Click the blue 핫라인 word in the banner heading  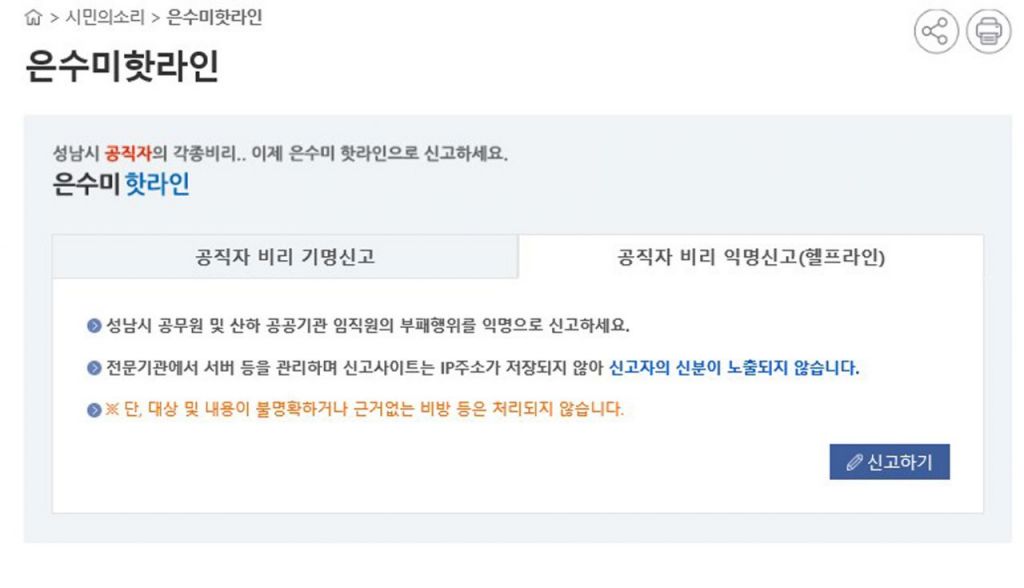157,184
